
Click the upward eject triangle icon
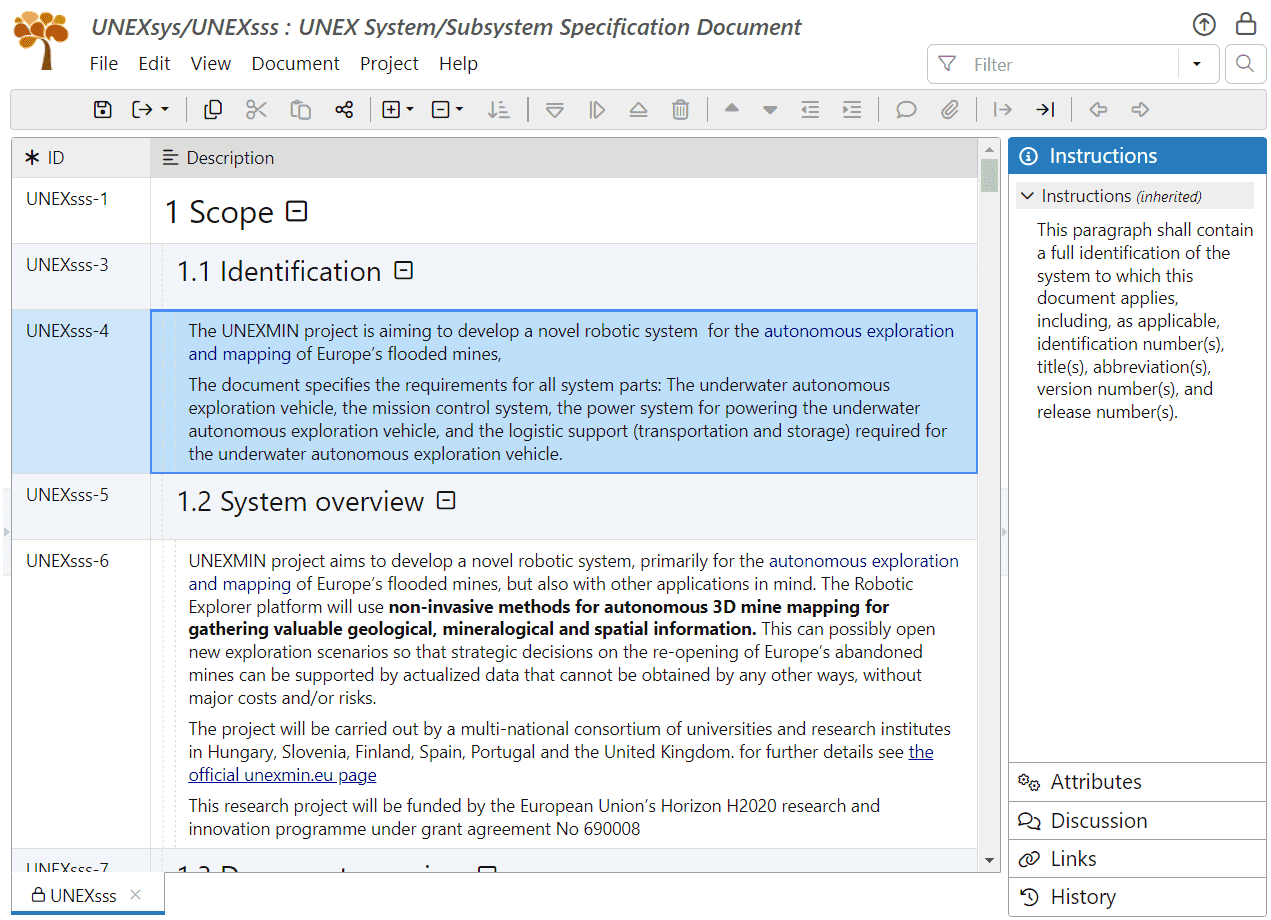point(639,110)
